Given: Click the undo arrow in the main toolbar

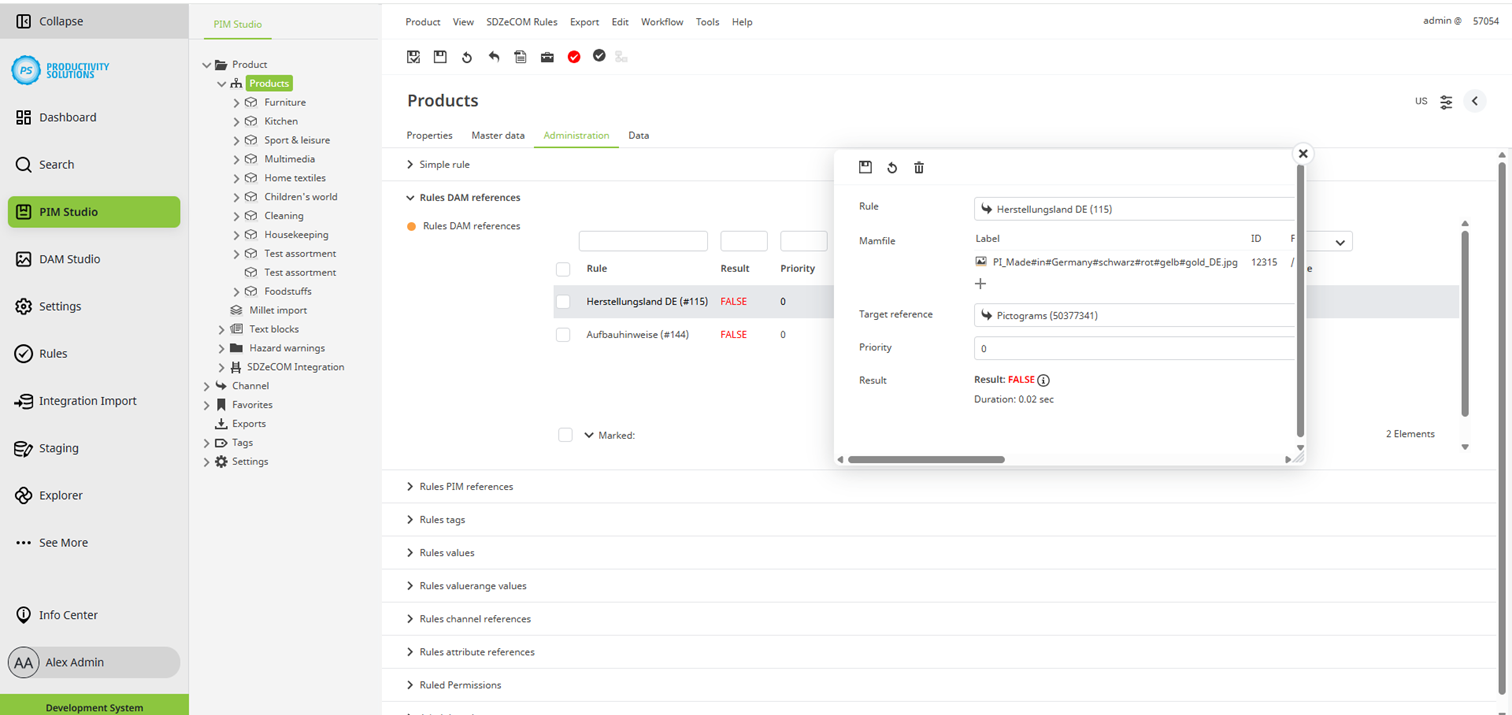Looking at the screenshot, I should [x=493, y=57].
